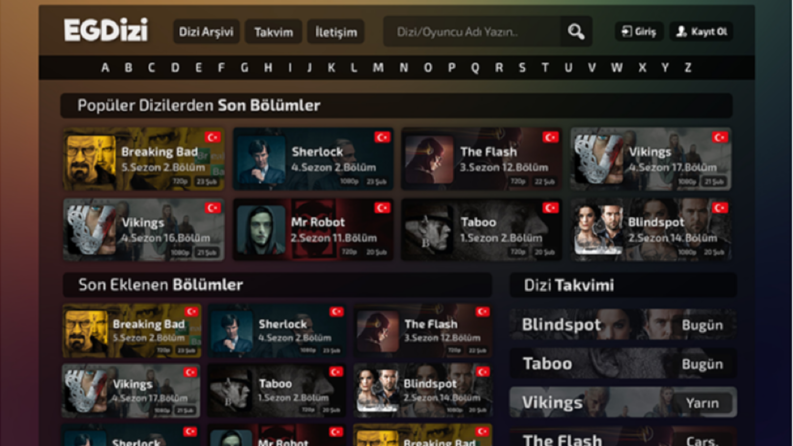The image size is (793, 446).
Task: Filter series by letter H
Action: (268, 68)
